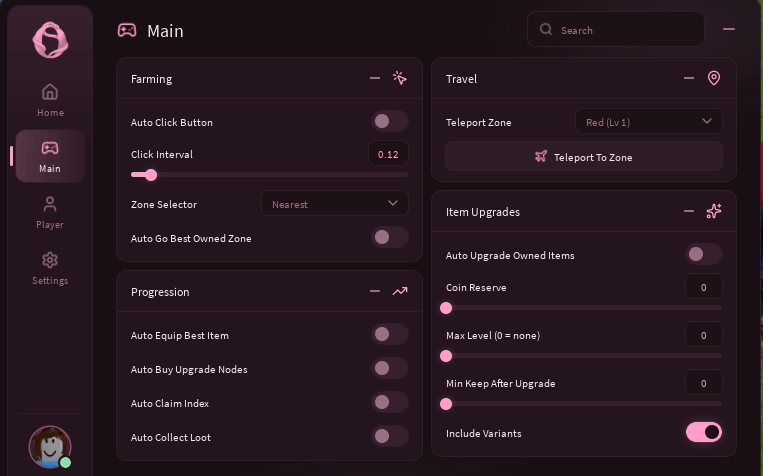Click the Min Keep After Upgrade slider handle
Image resolution: width=763 pixels, height=476 pixels.
tap(446, 404)
